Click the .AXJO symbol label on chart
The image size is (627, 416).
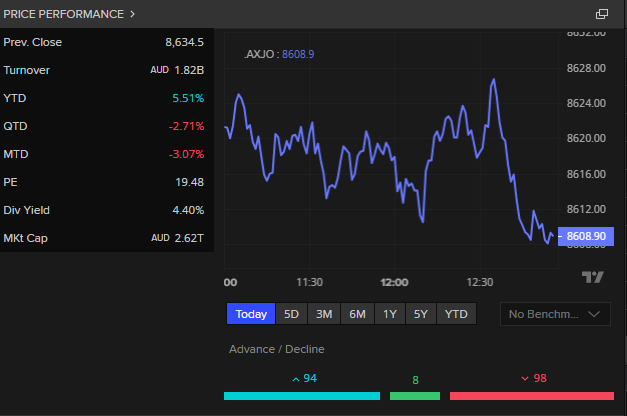click(260, 54)
